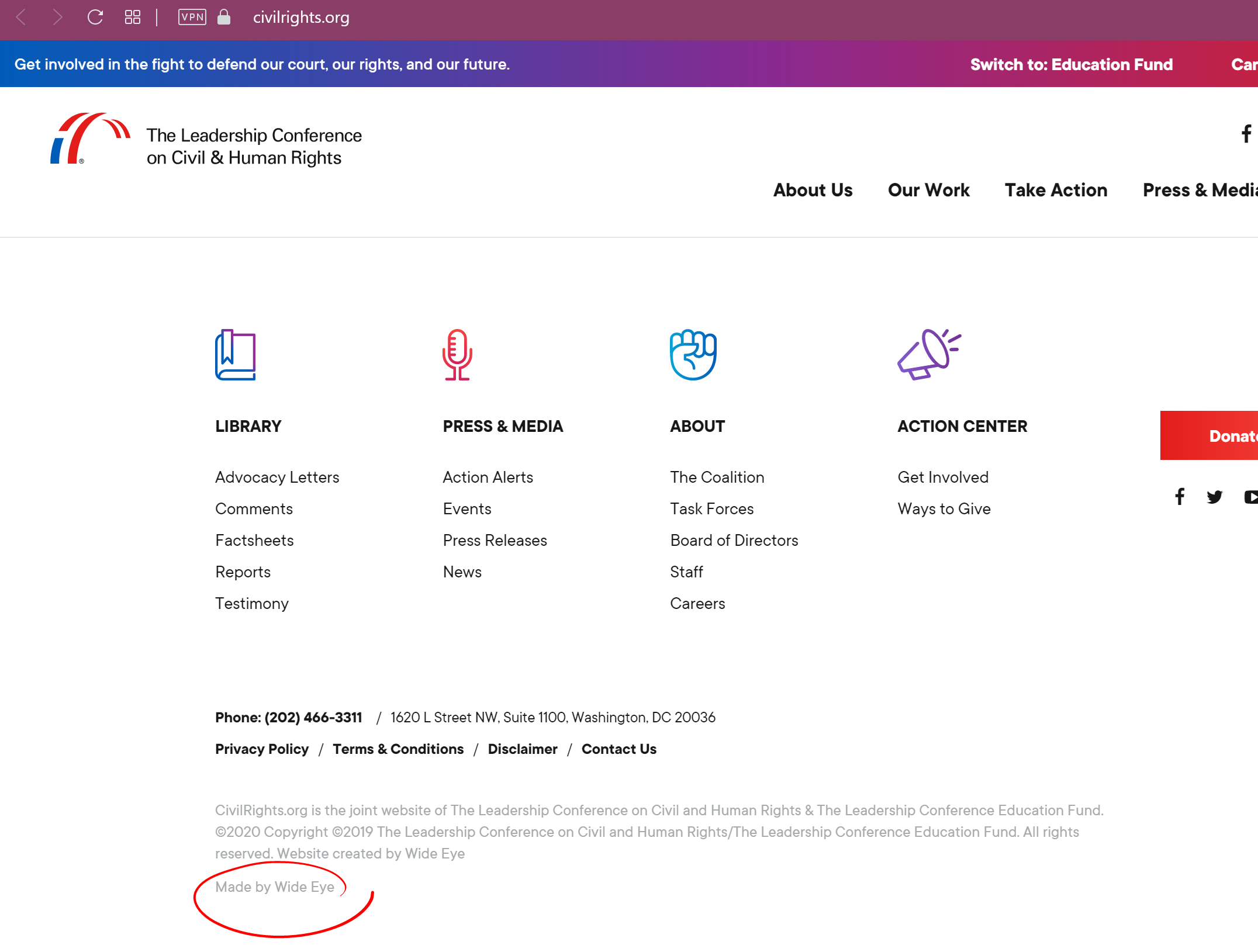
Task: Click the Get involved banner message
Action: 262,64
